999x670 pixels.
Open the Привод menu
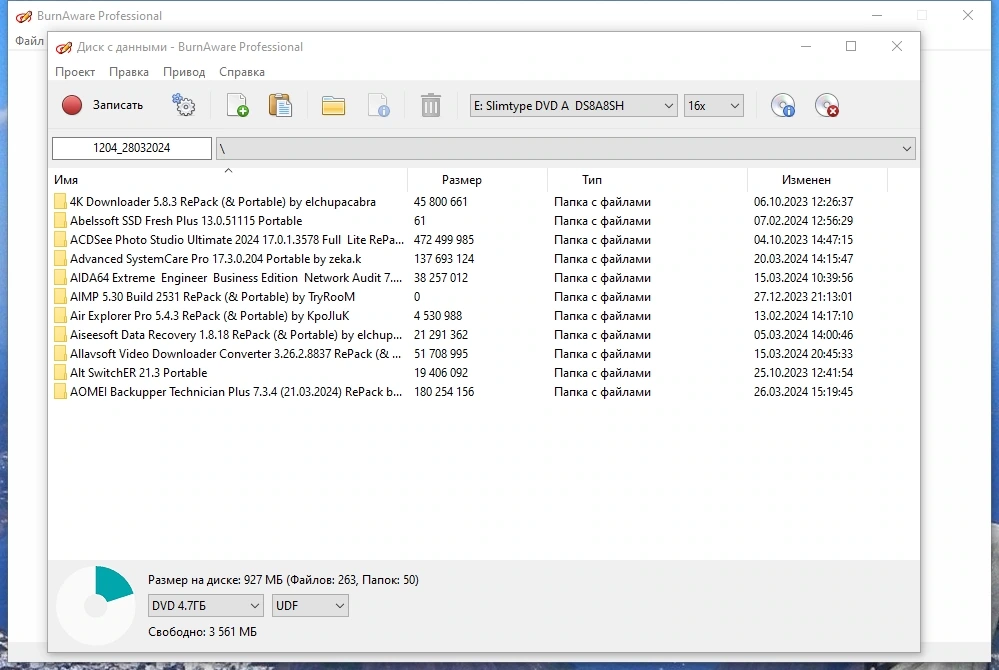pos(184,72)
